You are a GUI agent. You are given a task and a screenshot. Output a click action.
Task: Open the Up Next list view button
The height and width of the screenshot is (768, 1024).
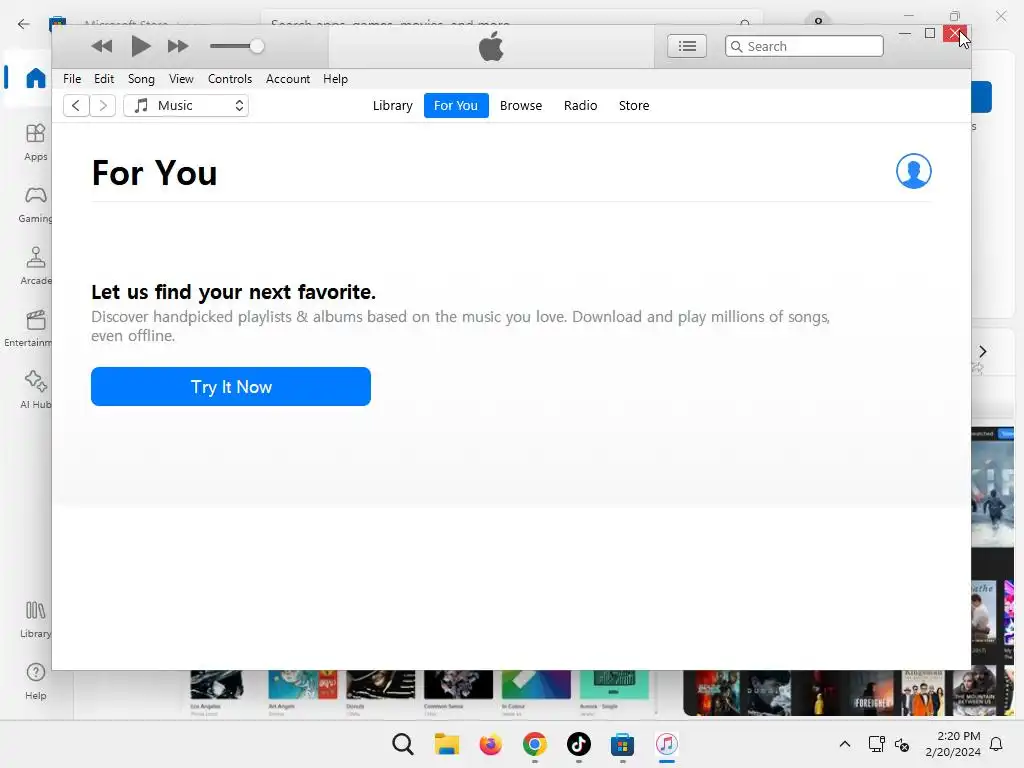(x=687, y=46)
